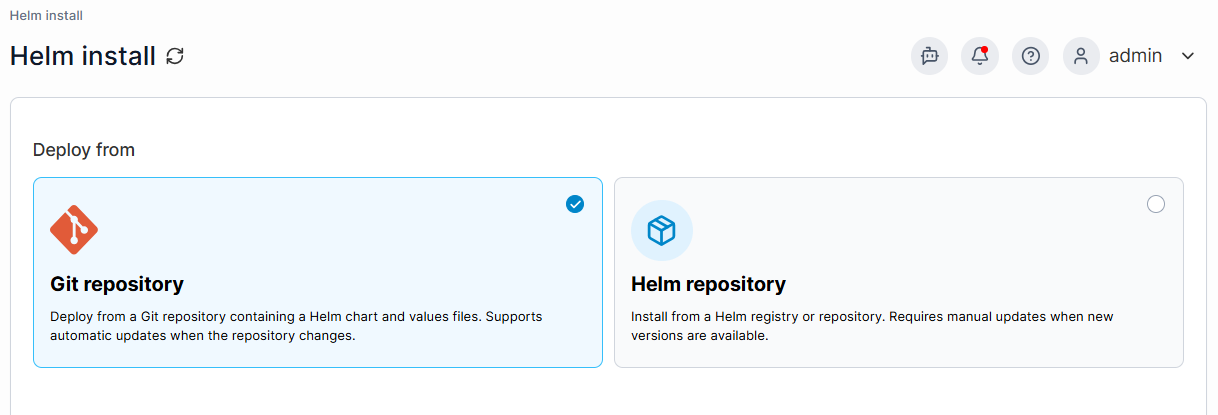1218x415 pixels.
Task: Click the help question mark icon
Action: point(1030,56)
